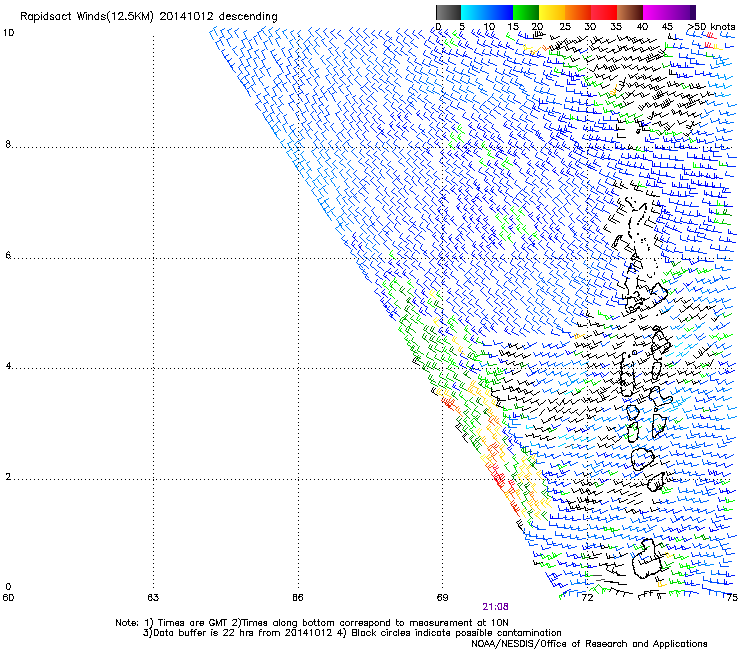The width and height of the screenshot is (740, 650).
Task: Click the longitude axis label '72'
Action: pyautogui.click(x=587, y=598)
